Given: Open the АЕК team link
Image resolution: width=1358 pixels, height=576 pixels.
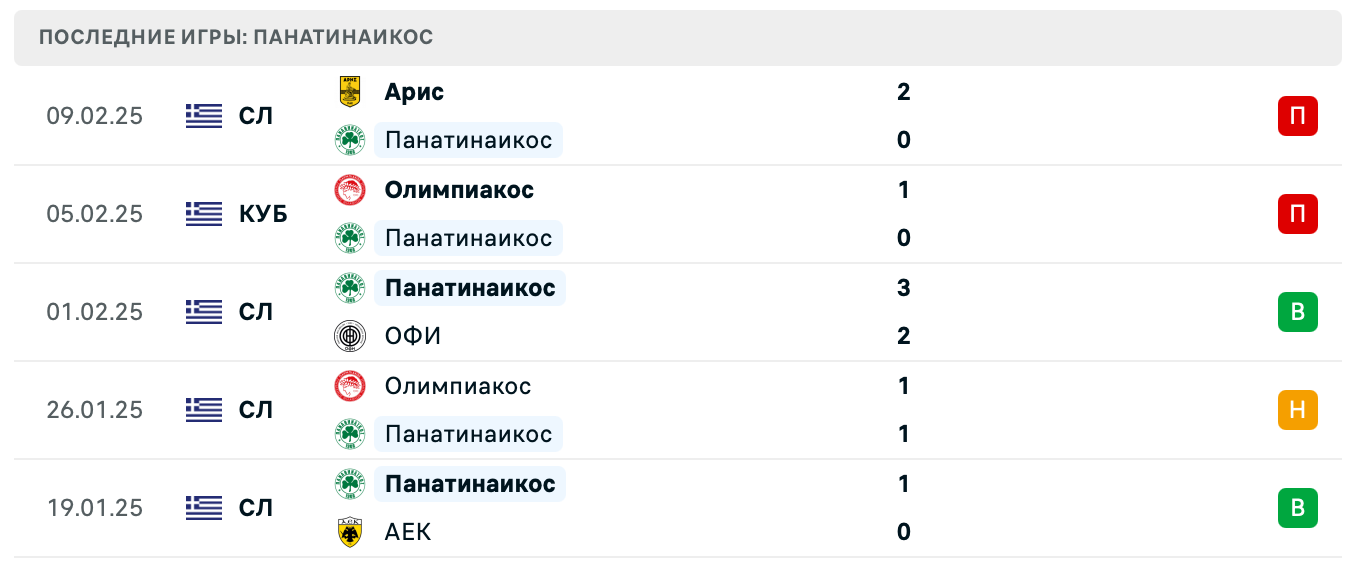Looking at the screenshot, I should pos(408,532).
